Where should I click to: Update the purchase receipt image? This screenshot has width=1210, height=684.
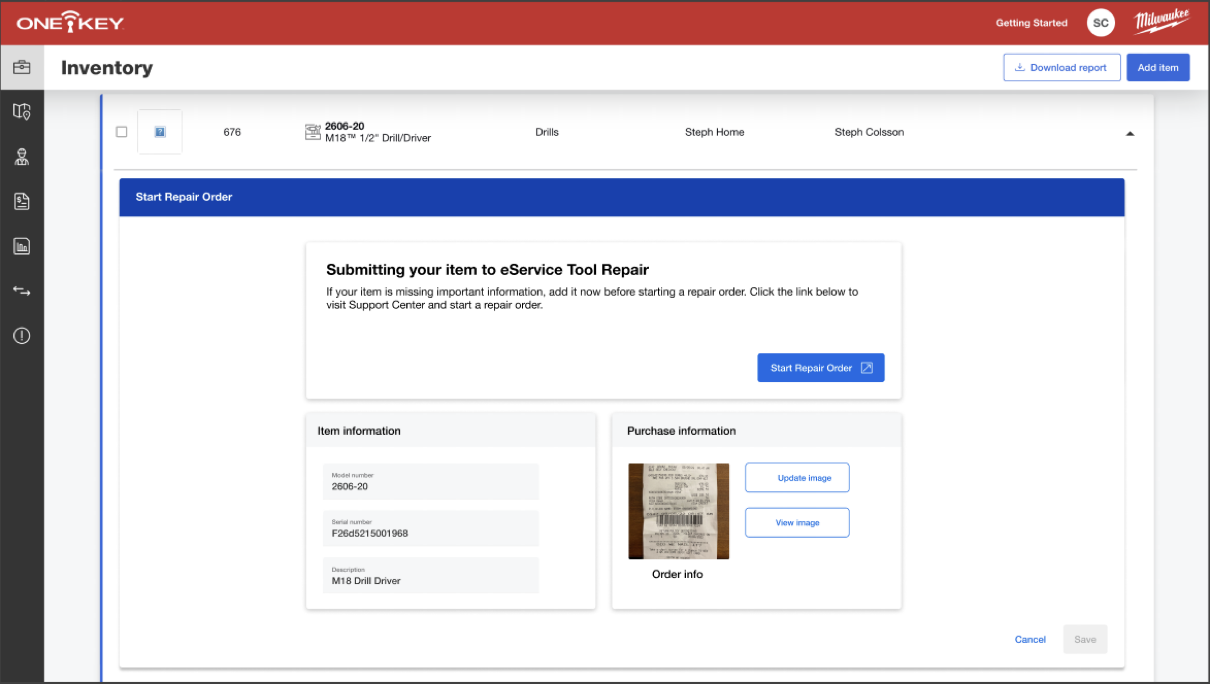797,477
